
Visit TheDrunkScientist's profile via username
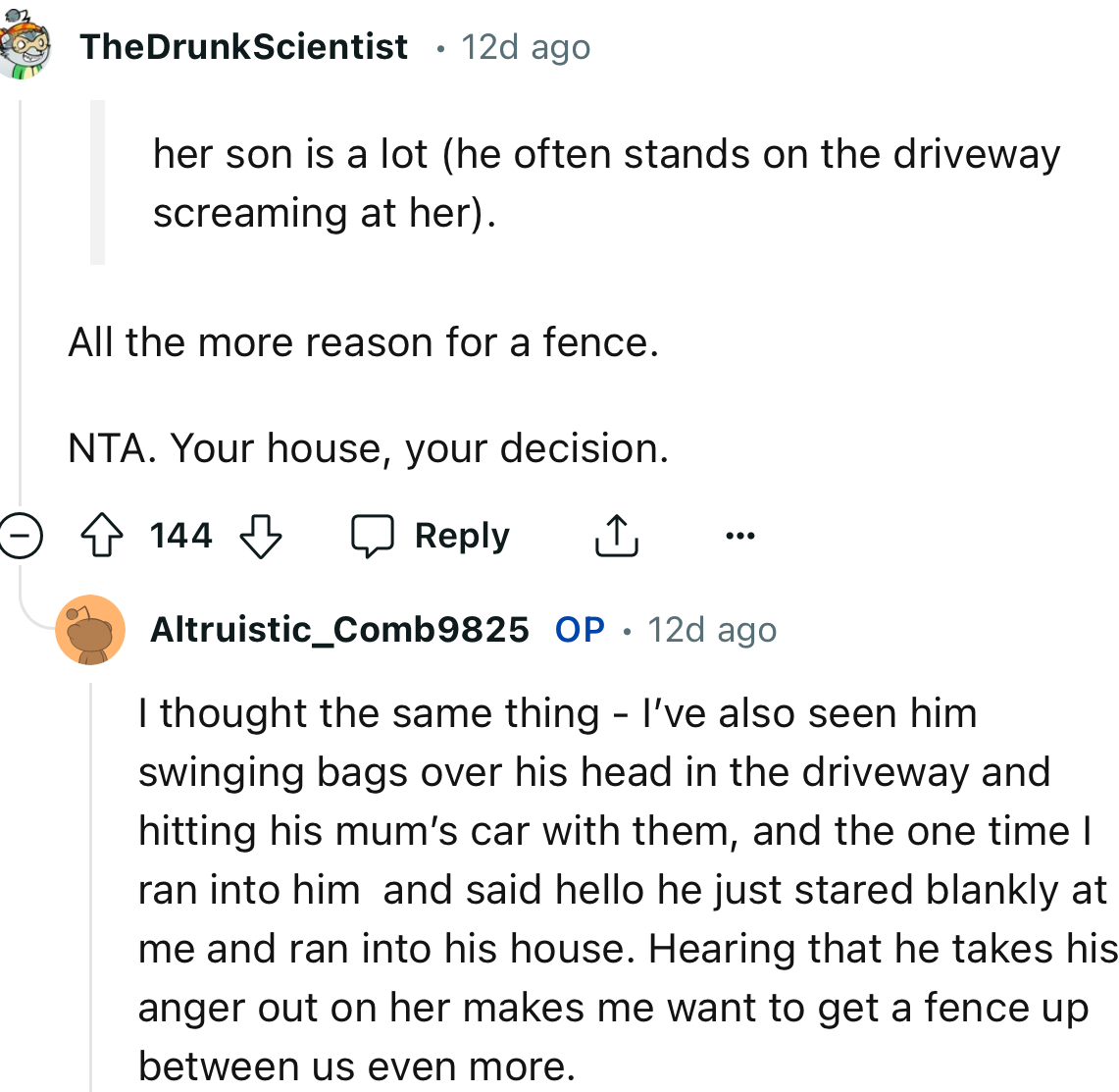[x=244, y=46]
